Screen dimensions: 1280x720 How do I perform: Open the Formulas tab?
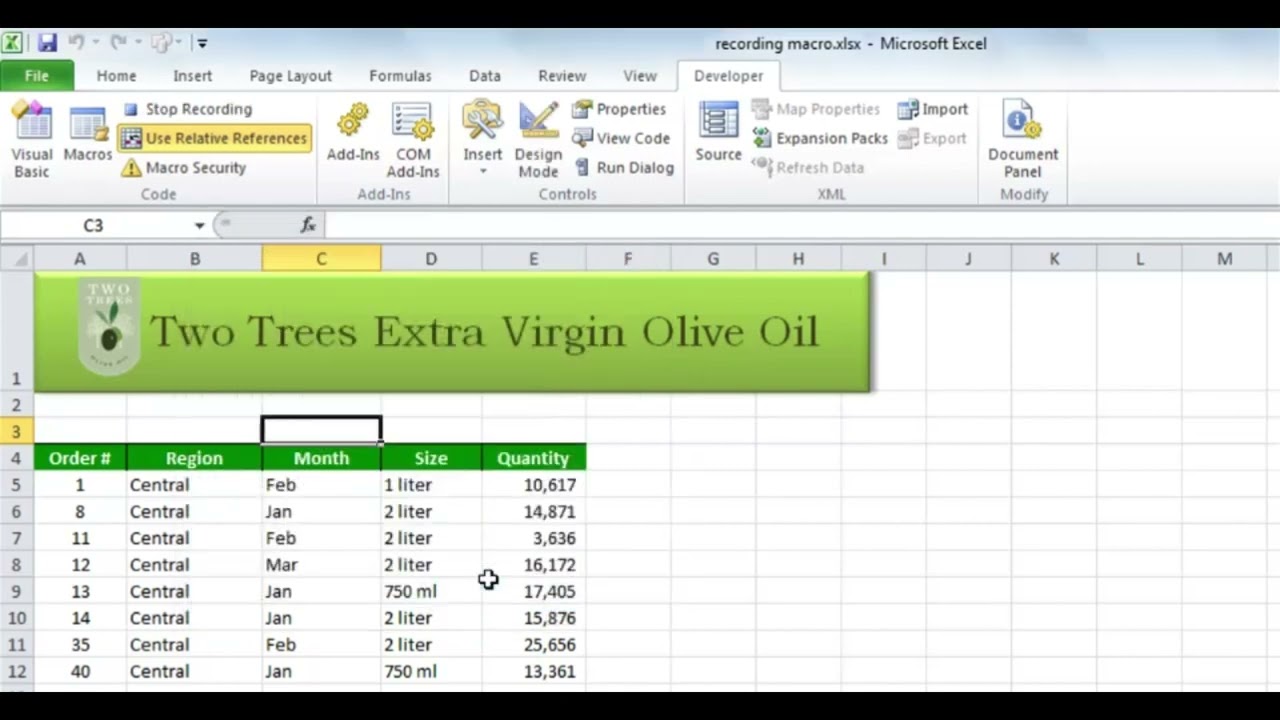pyautogui.click(x=400, y=76)
